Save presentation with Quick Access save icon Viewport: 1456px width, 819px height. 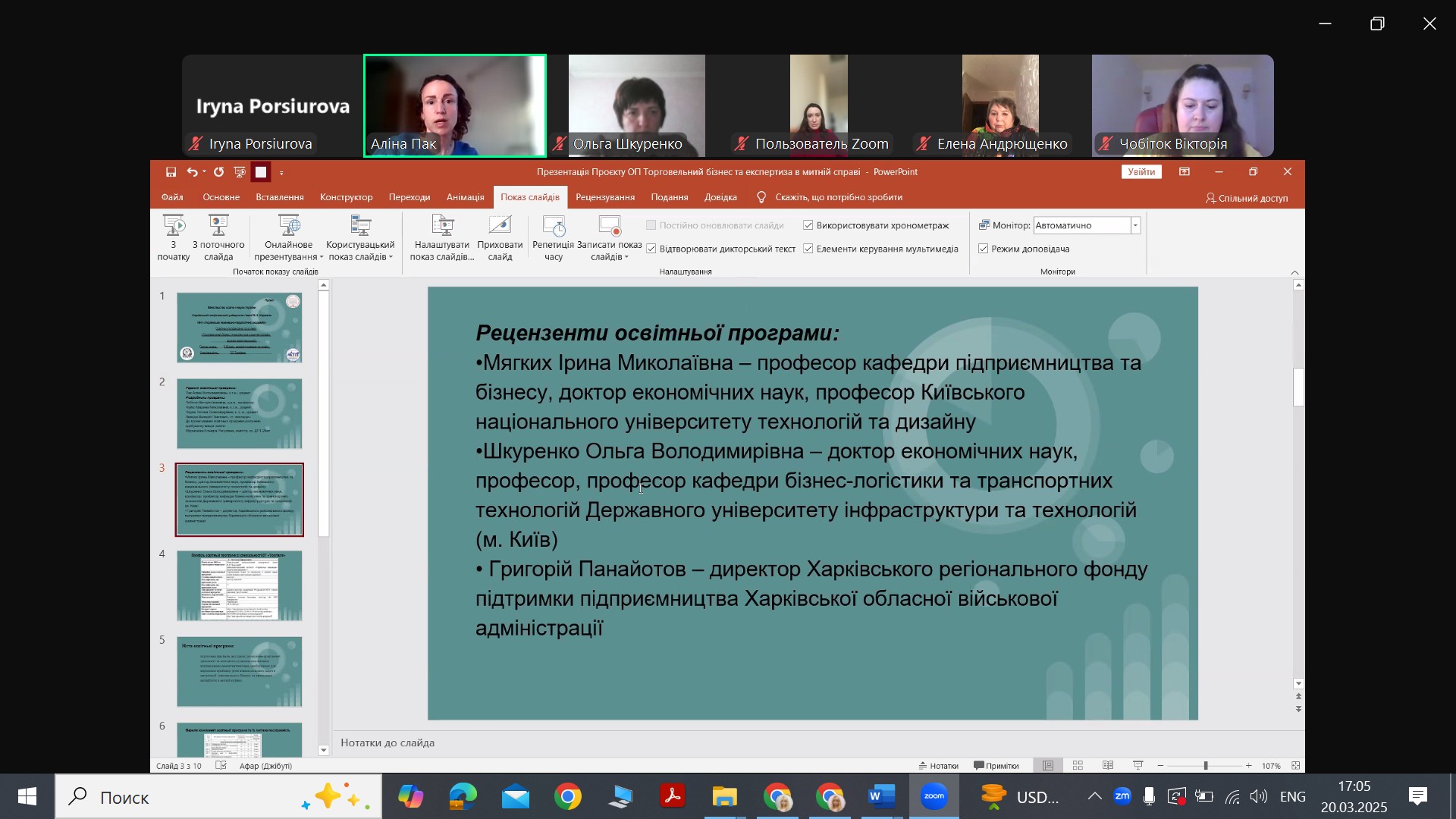click(171, 172)
